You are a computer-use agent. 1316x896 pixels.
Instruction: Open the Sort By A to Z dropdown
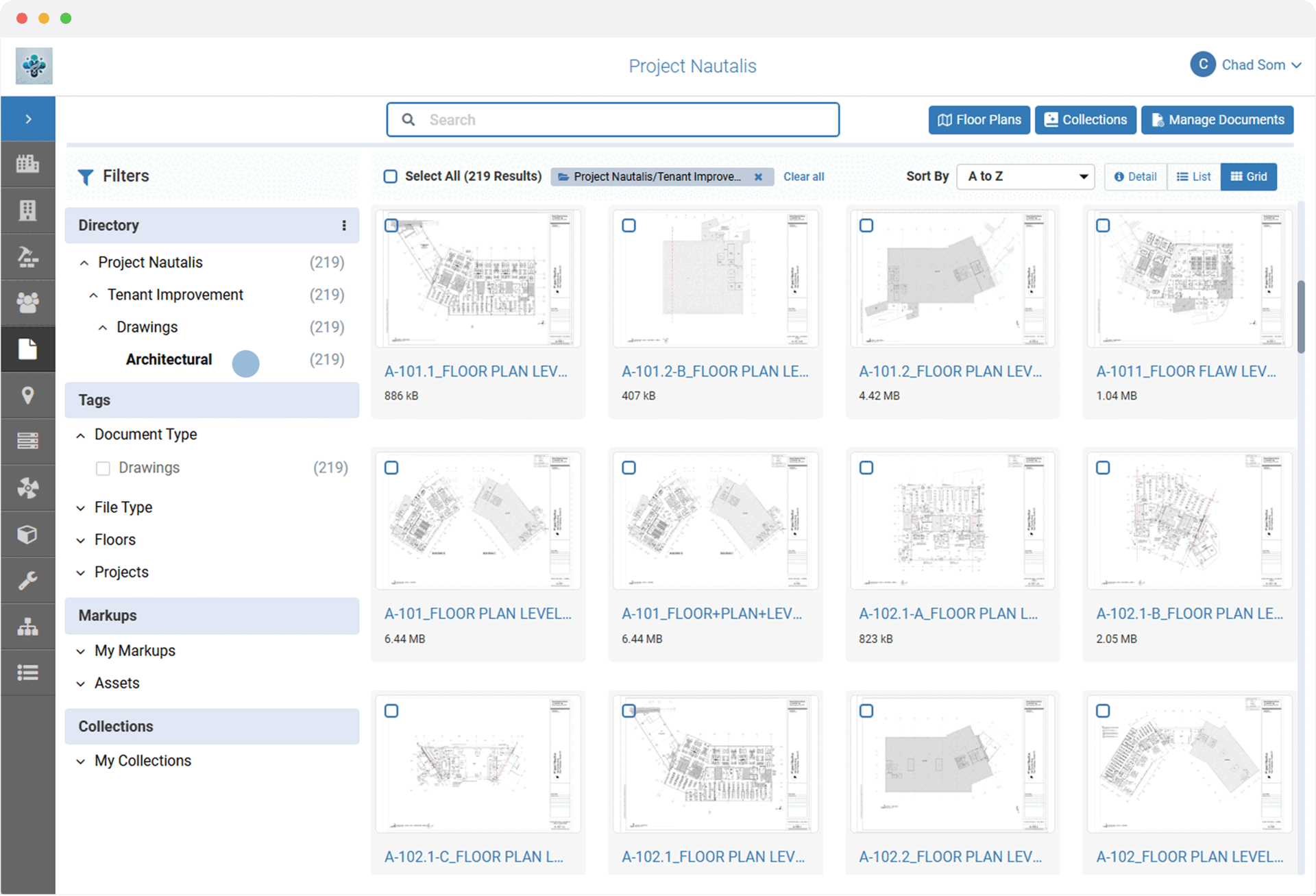point(1025,176)
